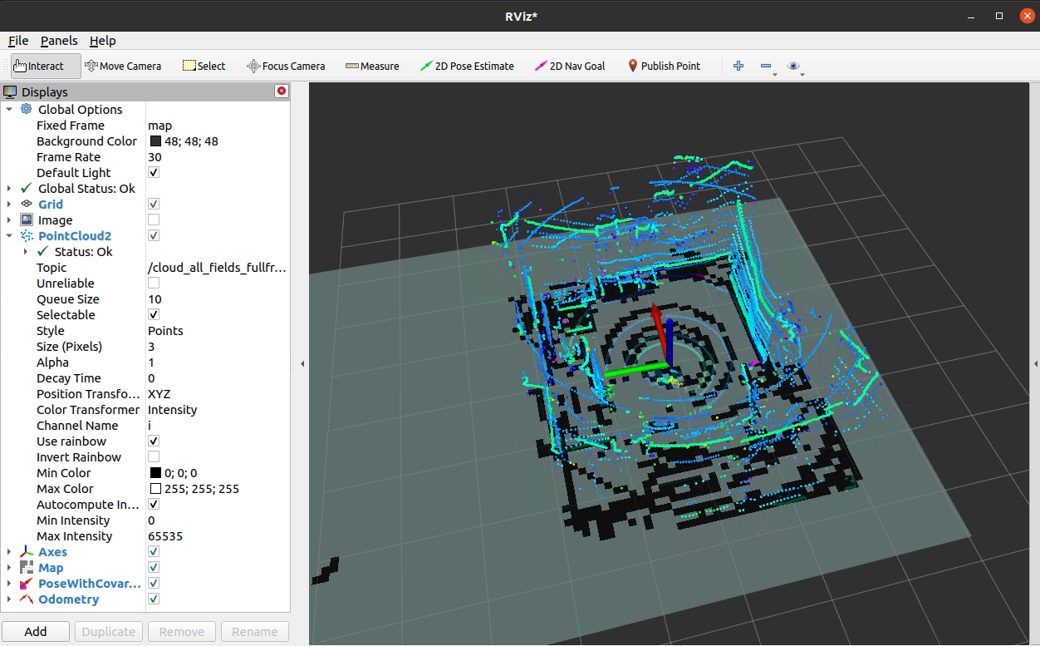Disable the Grid display
This screenshot has width=1040, height=646.
pos(153,203)
